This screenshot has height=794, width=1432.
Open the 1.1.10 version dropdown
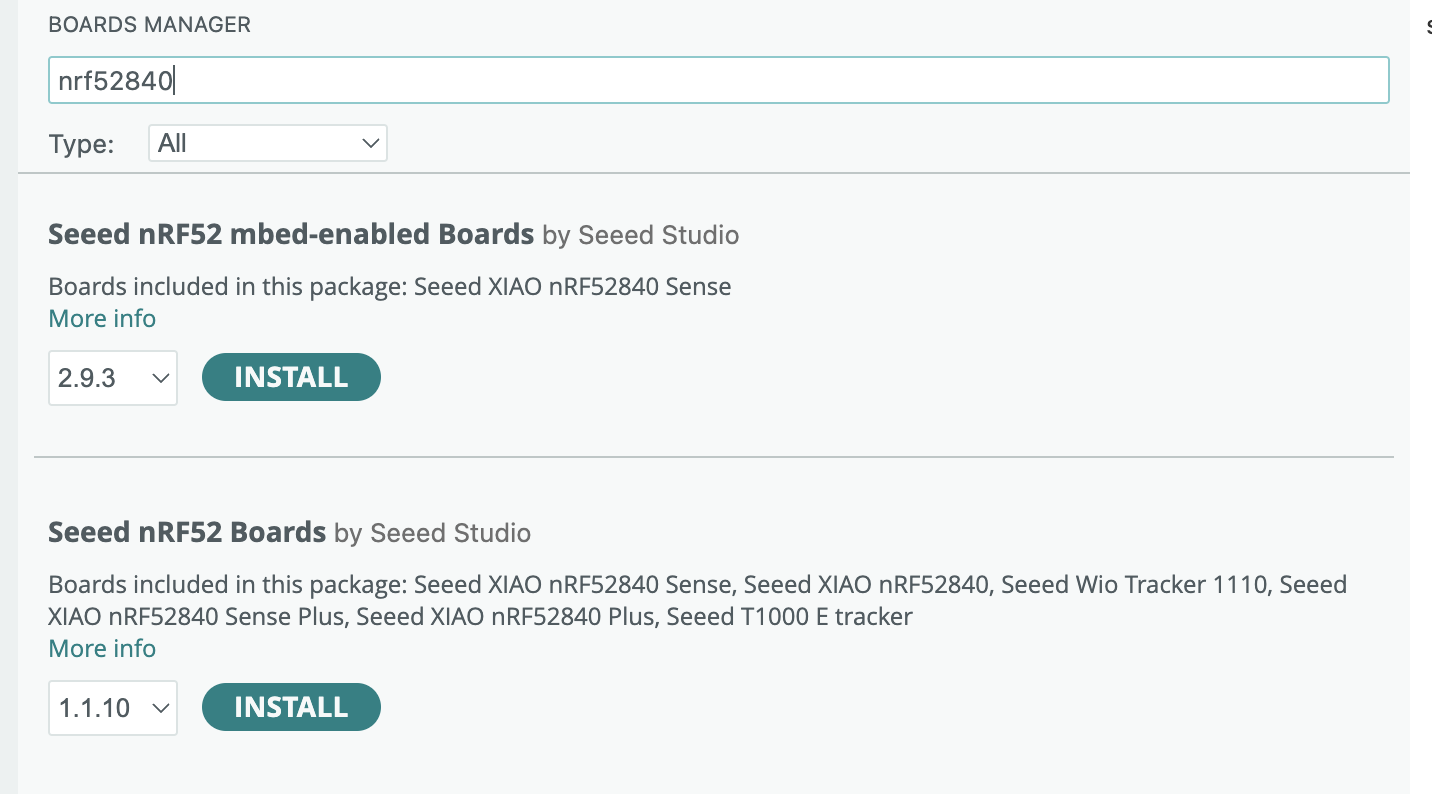[112, 708]
